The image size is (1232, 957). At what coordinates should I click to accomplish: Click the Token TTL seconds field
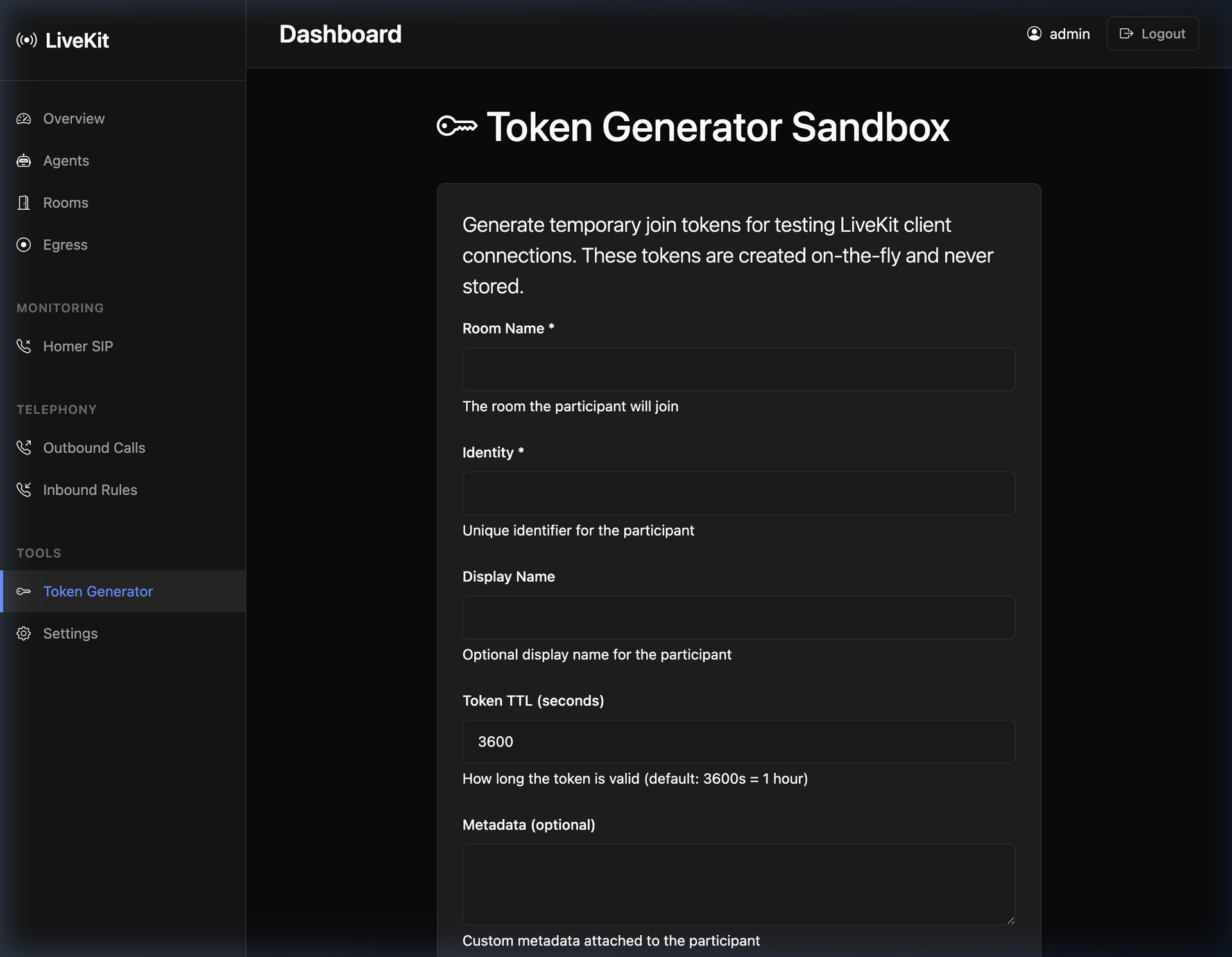pos(739,741)
